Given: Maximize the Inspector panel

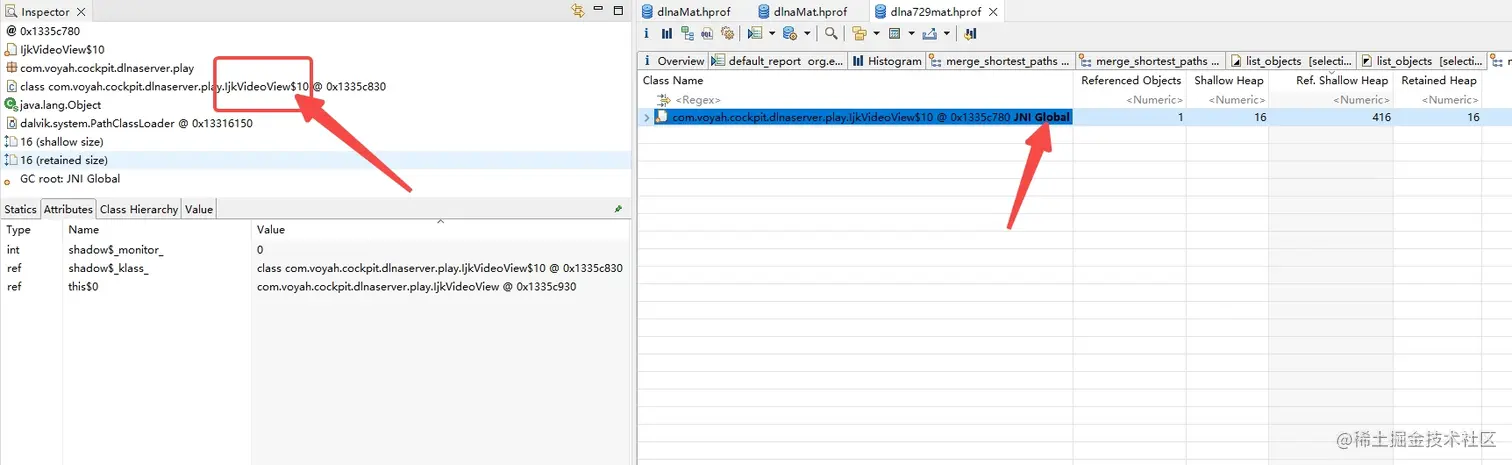Looking at the screenshot, I should click(620, 10).
